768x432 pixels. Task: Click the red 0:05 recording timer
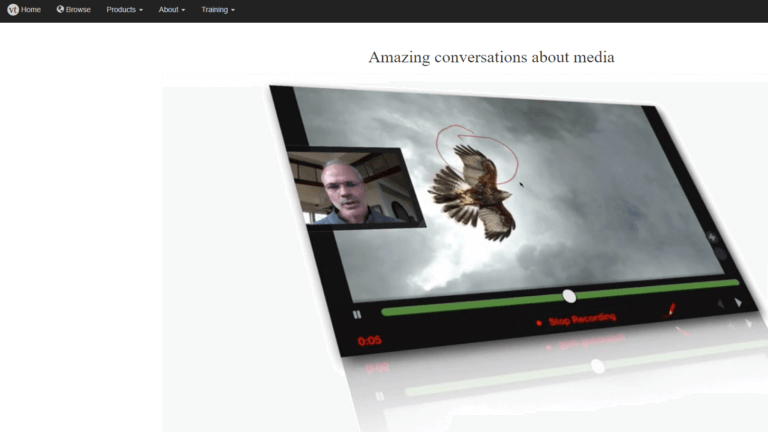(x=369, y=341)
